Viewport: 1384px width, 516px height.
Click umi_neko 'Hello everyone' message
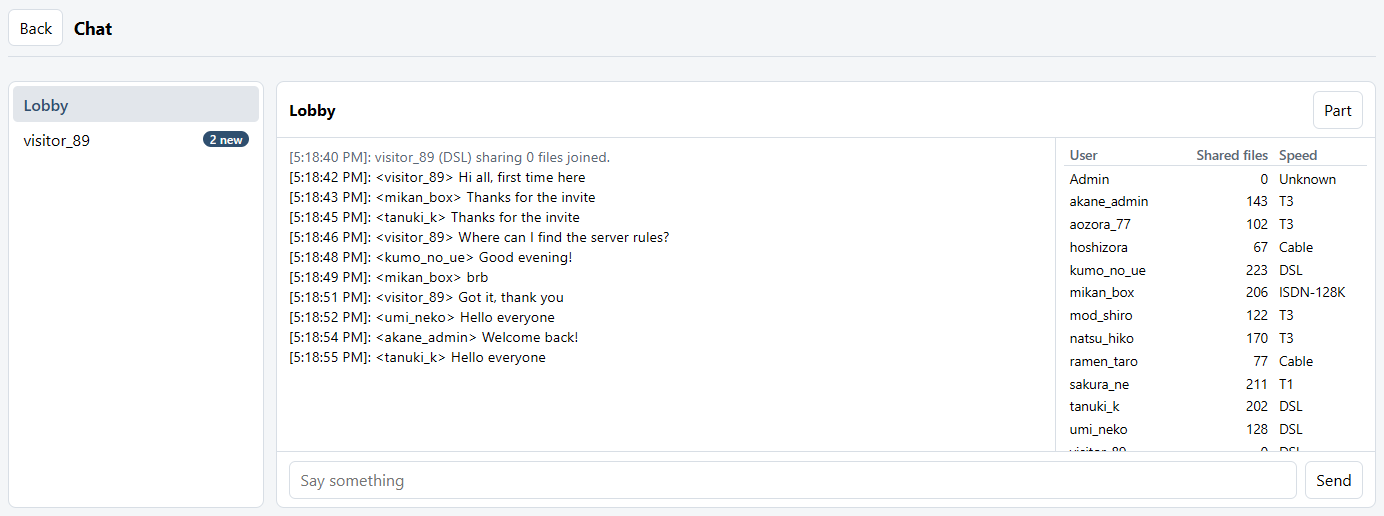click(422, 317)
